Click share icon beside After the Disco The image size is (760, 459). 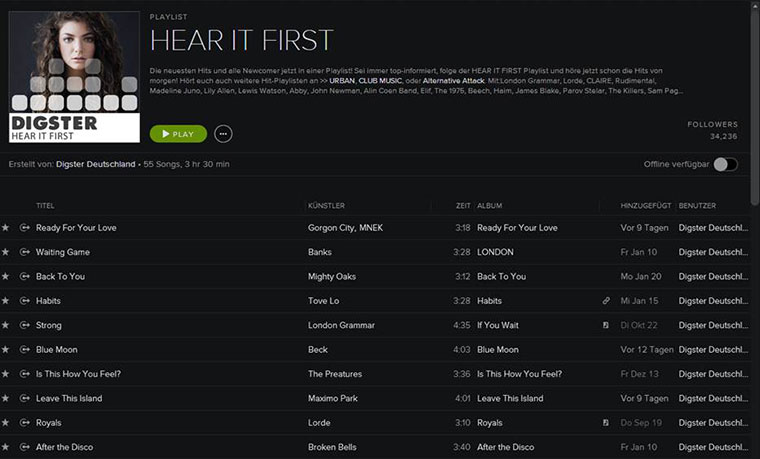pyautogui.click(x=25, y=447)
